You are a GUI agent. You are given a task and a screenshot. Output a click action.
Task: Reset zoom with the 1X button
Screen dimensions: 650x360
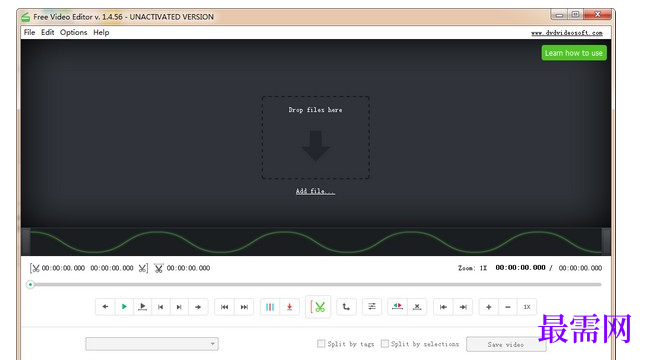coord(527,307)
